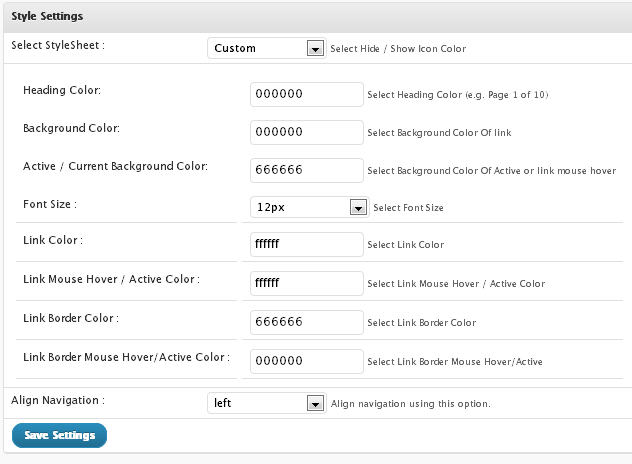Click the Align Navigation label
Image resolution: width=632 pixels, height=464 pixels.
coord(58,400)
